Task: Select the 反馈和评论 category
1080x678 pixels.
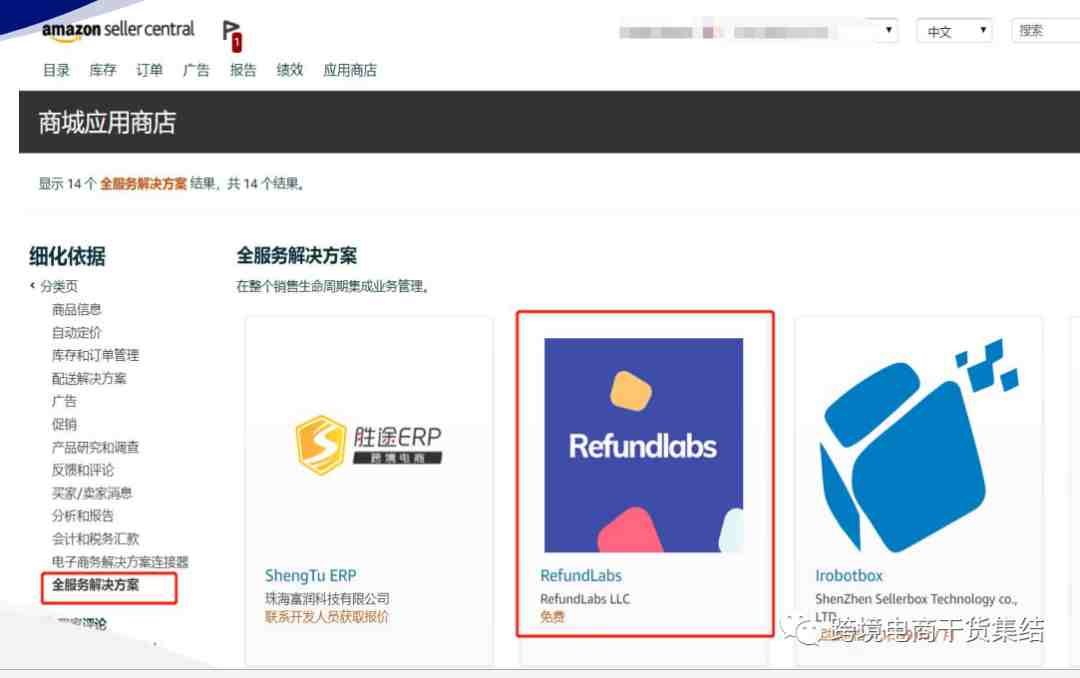Action: (x=83, y=470)
